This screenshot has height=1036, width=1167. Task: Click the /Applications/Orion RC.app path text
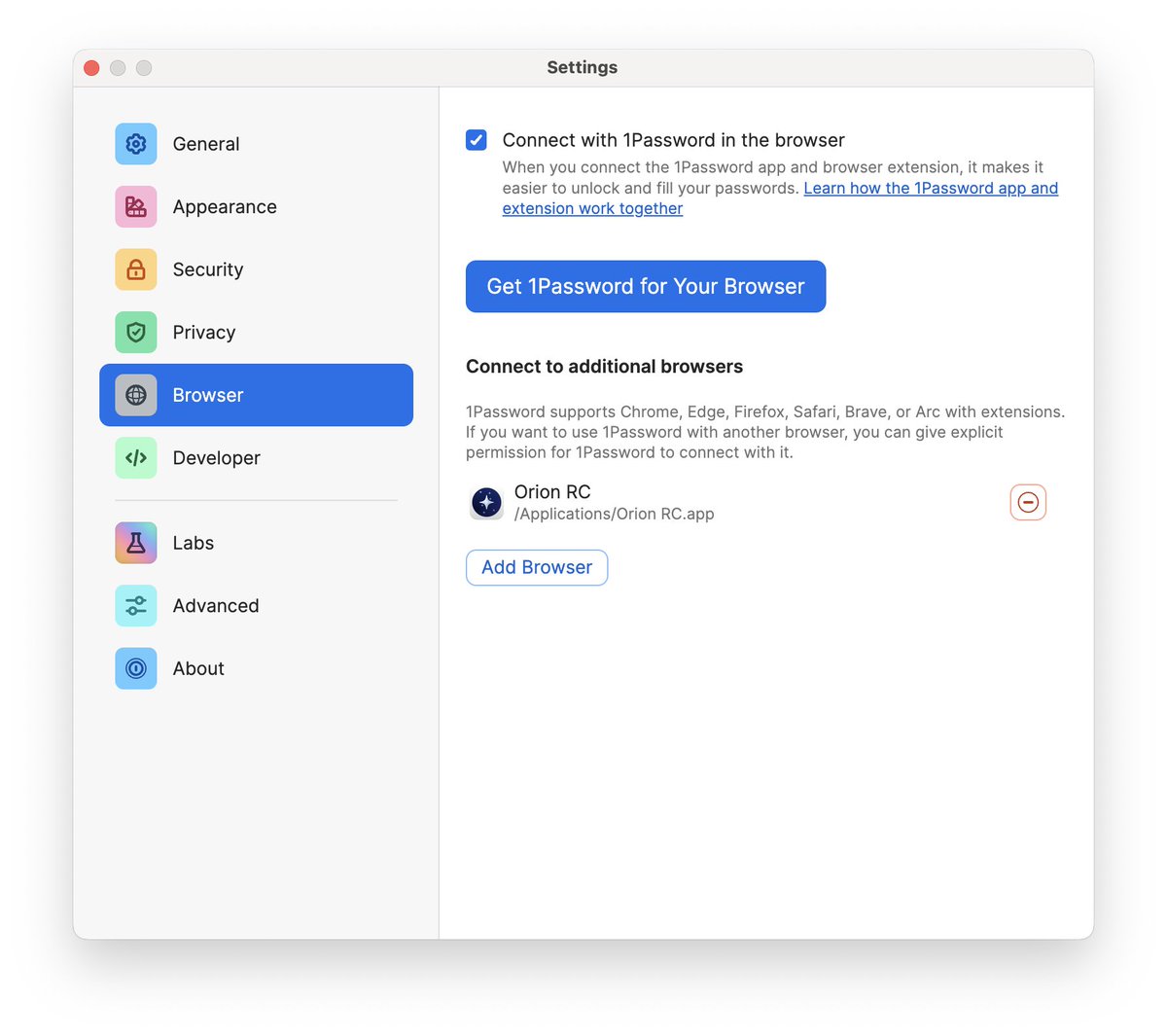[614, 514]
